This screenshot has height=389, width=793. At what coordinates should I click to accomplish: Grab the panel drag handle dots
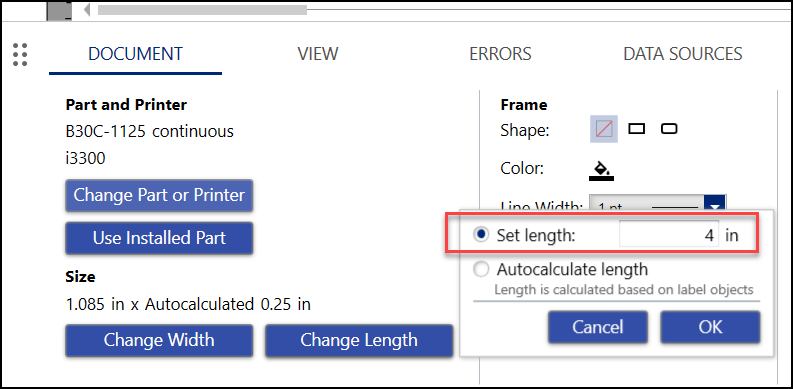(x=20, y=54)
